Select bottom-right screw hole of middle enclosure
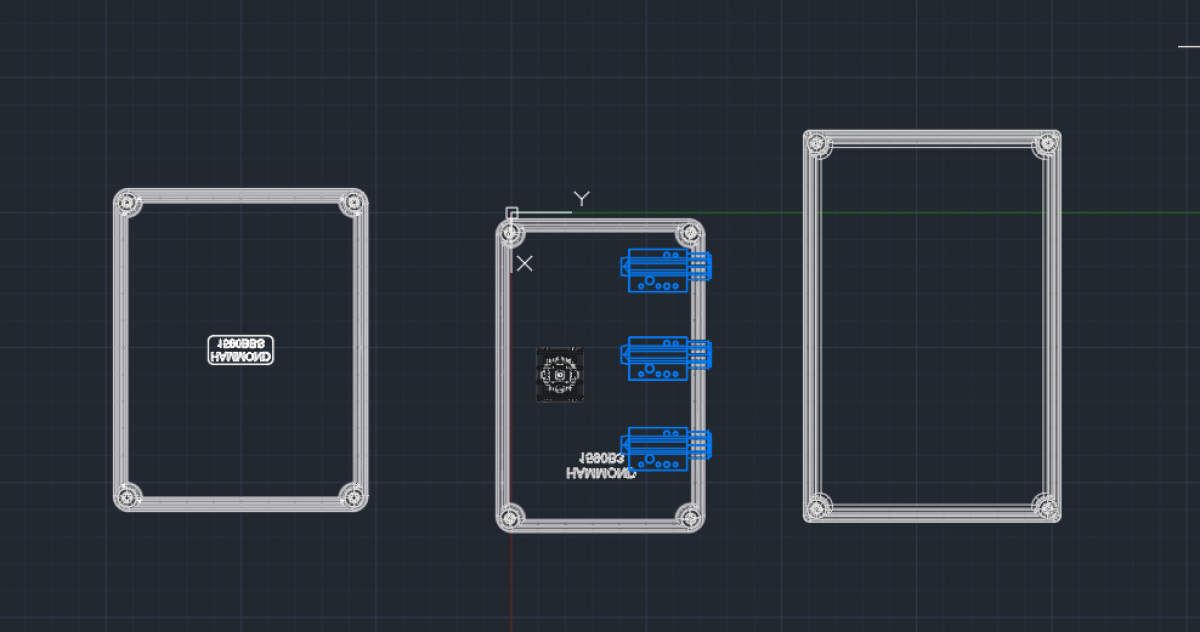This screenshot has width=1200, height=632. (x=688, y=516)
